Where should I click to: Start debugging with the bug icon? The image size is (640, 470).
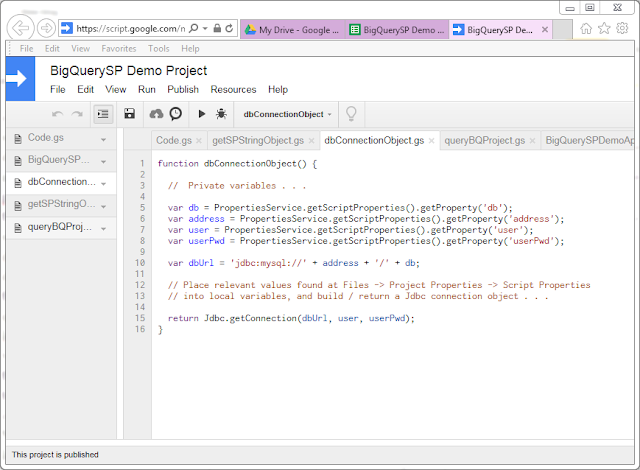(x=221, y=114)
